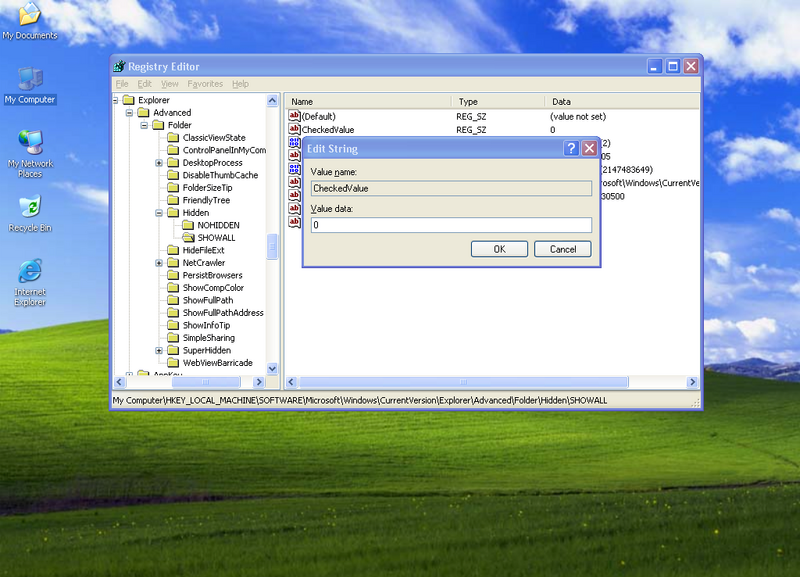800x577 pixels.
Task: Collapse the Advanced tree node
Action: coord(129,113)
